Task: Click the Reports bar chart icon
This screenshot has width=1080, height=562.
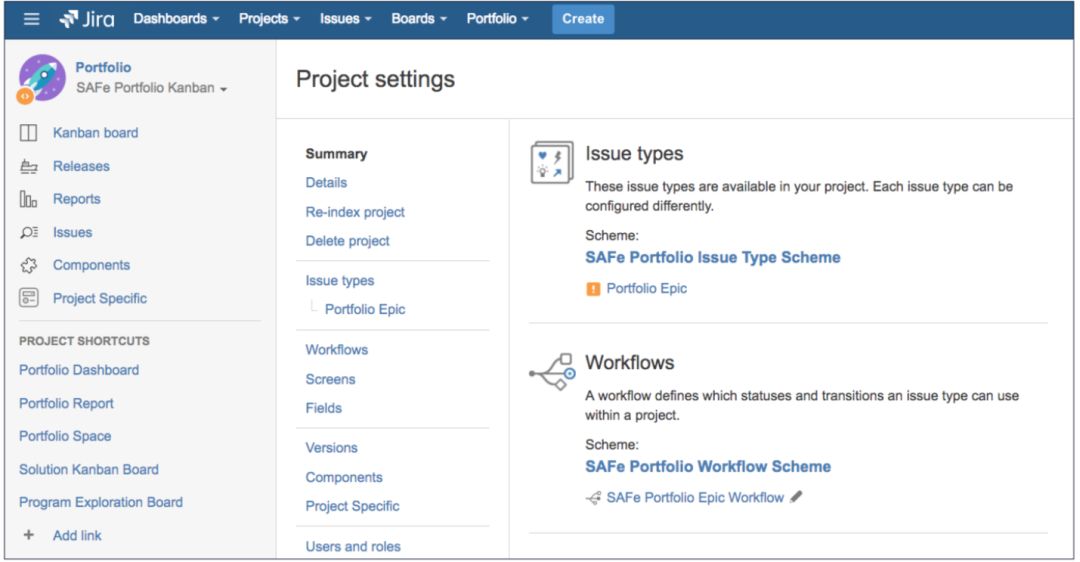Action: [28, 199]
